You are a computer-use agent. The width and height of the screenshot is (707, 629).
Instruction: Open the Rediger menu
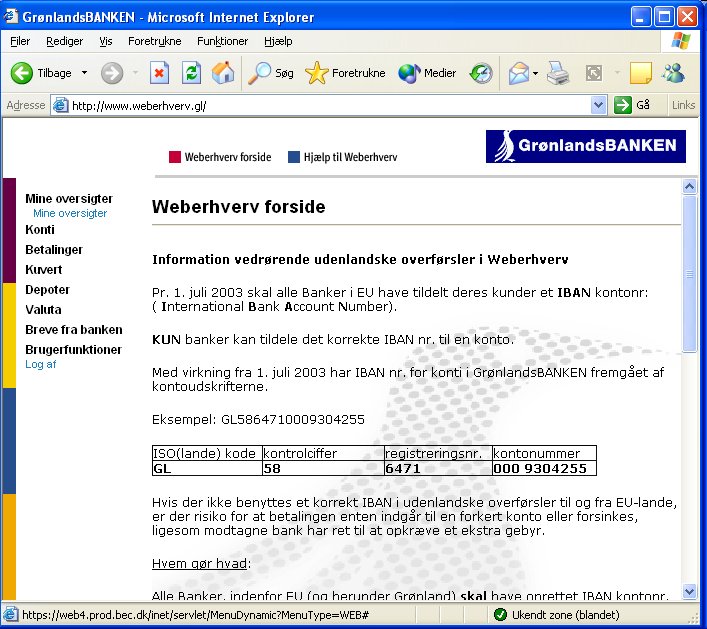(x=64, y=41)
